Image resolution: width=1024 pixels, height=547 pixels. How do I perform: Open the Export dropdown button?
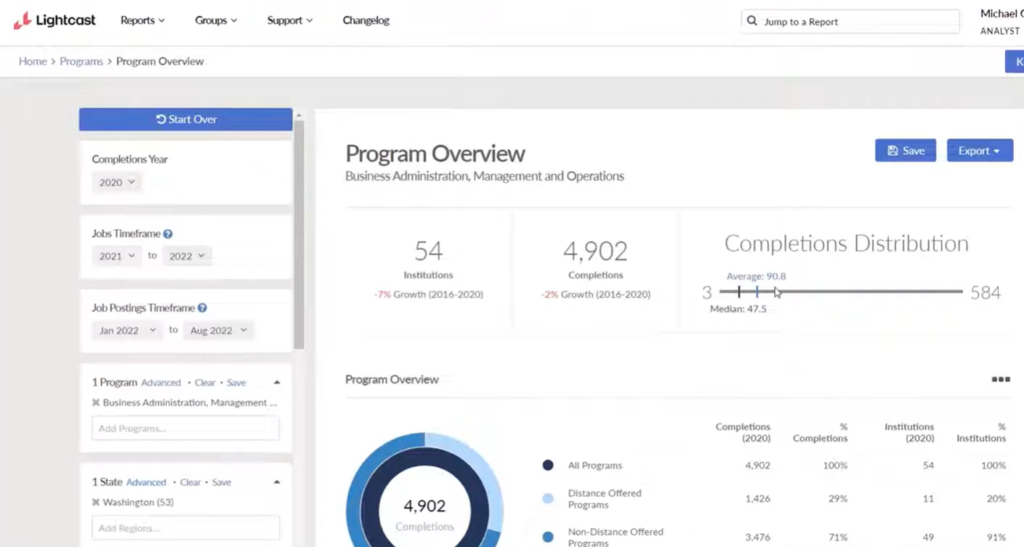pyautogui.click(x=979, y=151)
